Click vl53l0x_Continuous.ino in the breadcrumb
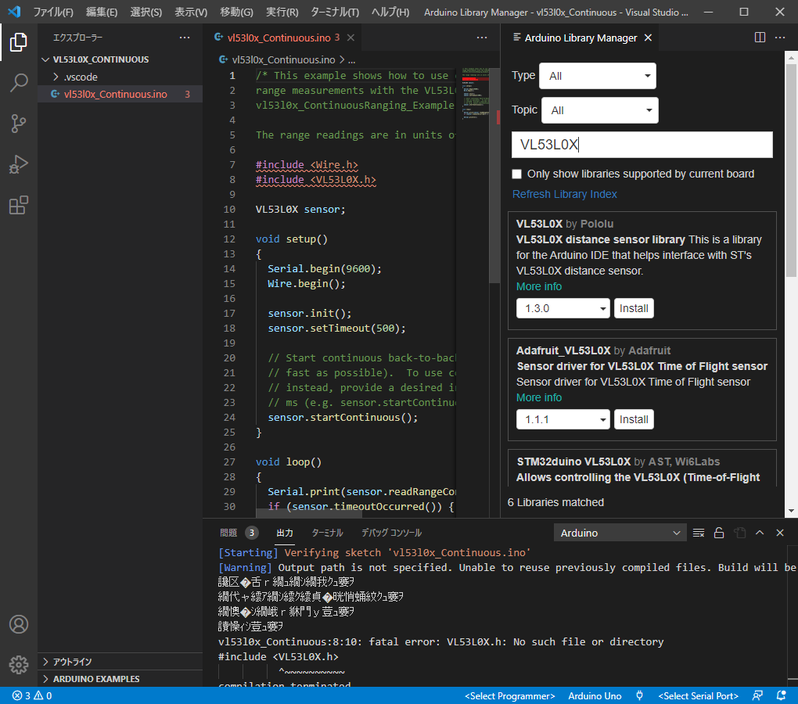 283,60
